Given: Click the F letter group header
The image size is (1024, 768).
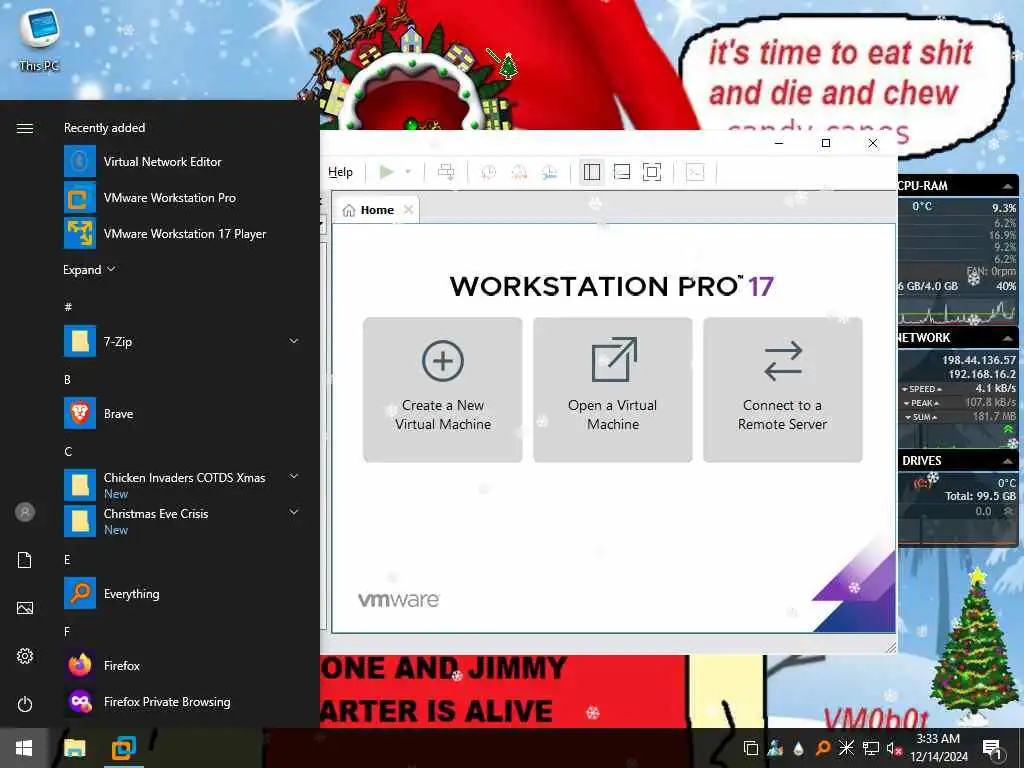Looking at the screenshot, I should click(x=67, y=632).
